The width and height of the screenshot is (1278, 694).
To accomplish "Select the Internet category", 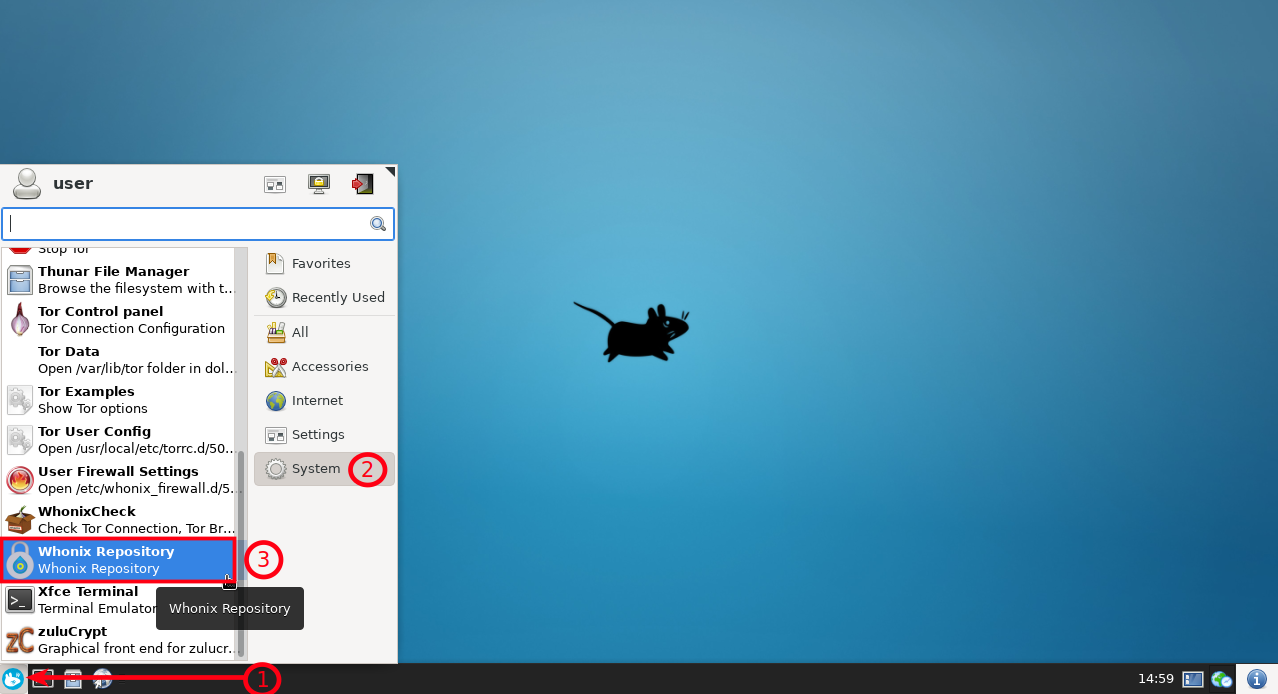I will pyautogui.click(x=317, y=401).
